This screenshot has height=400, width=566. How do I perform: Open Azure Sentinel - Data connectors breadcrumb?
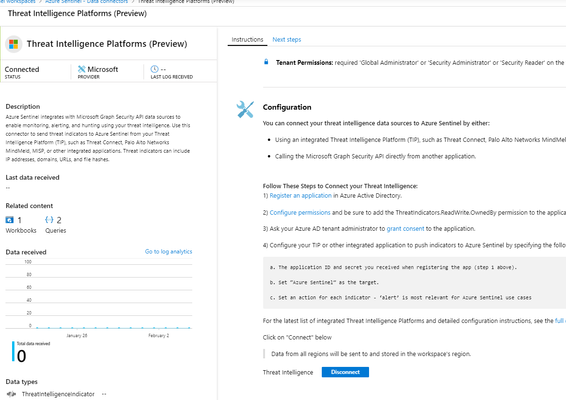86,1
